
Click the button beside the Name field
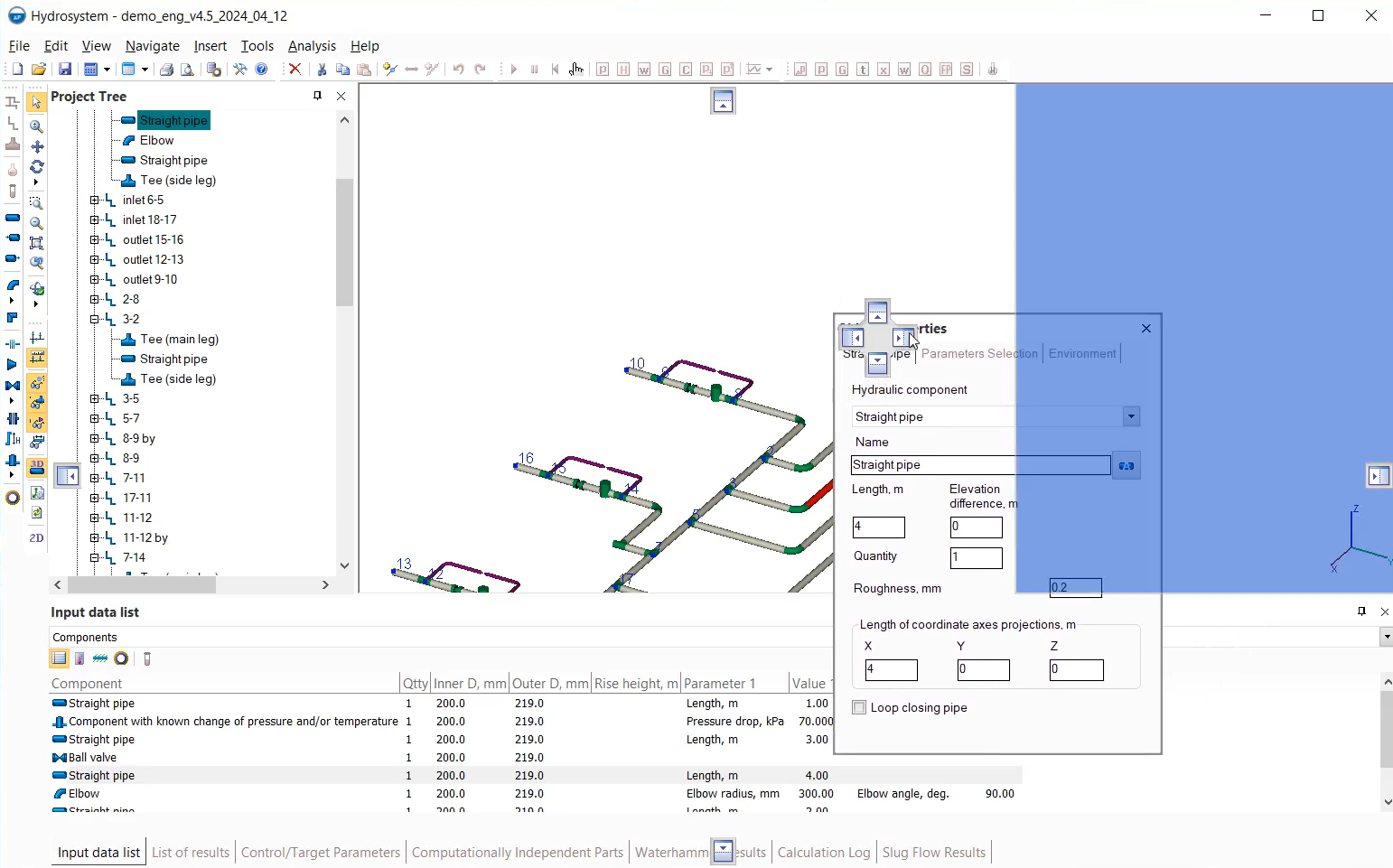click(1126, 465)
